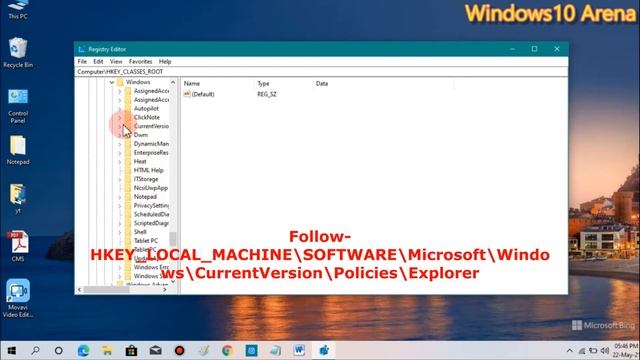This screenshot has height=360, width=640.
Task: Click tree vertical scrollbar up arrow
Action: 173,82
